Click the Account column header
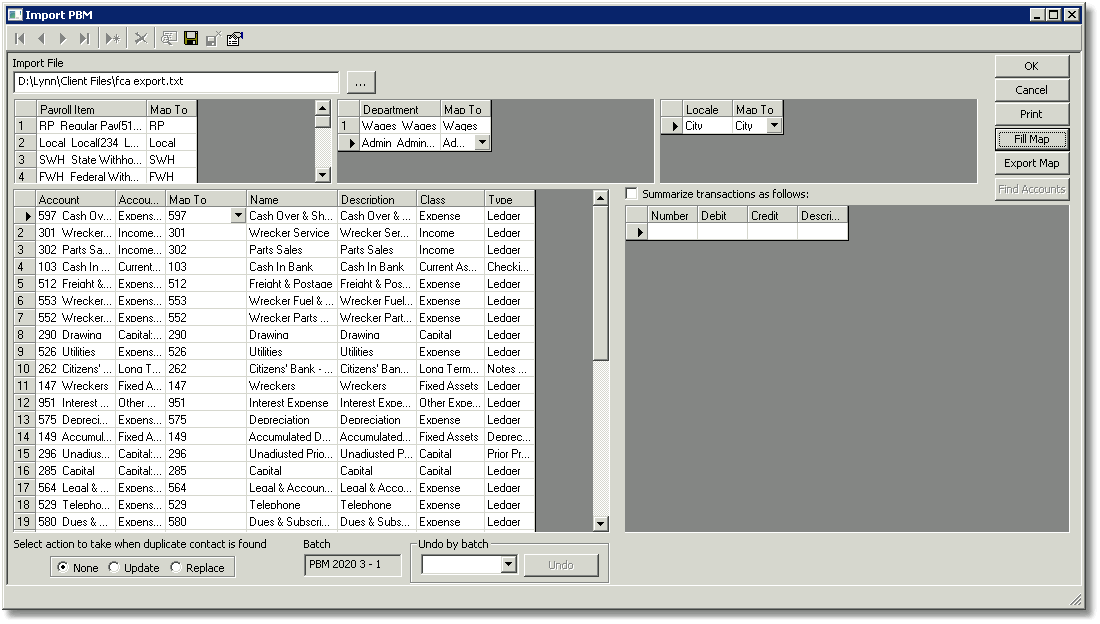The image size is (1100, 624). (x=75, y=199)
